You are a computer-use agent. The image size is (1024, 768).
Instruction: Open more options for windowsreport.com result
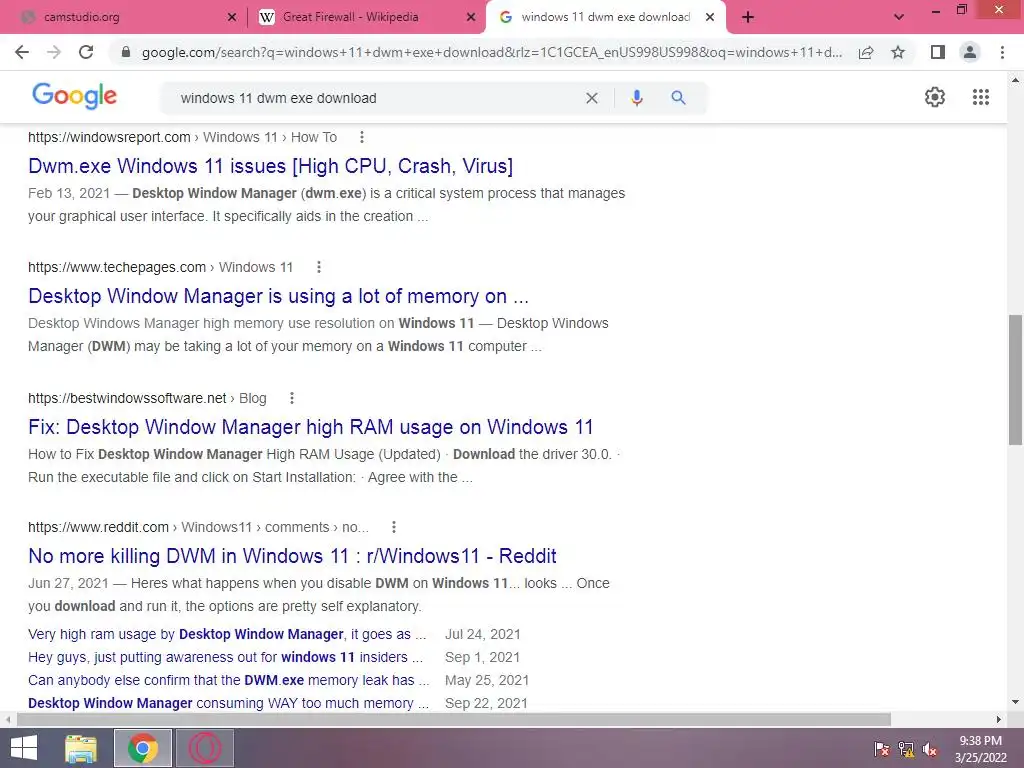362,137
